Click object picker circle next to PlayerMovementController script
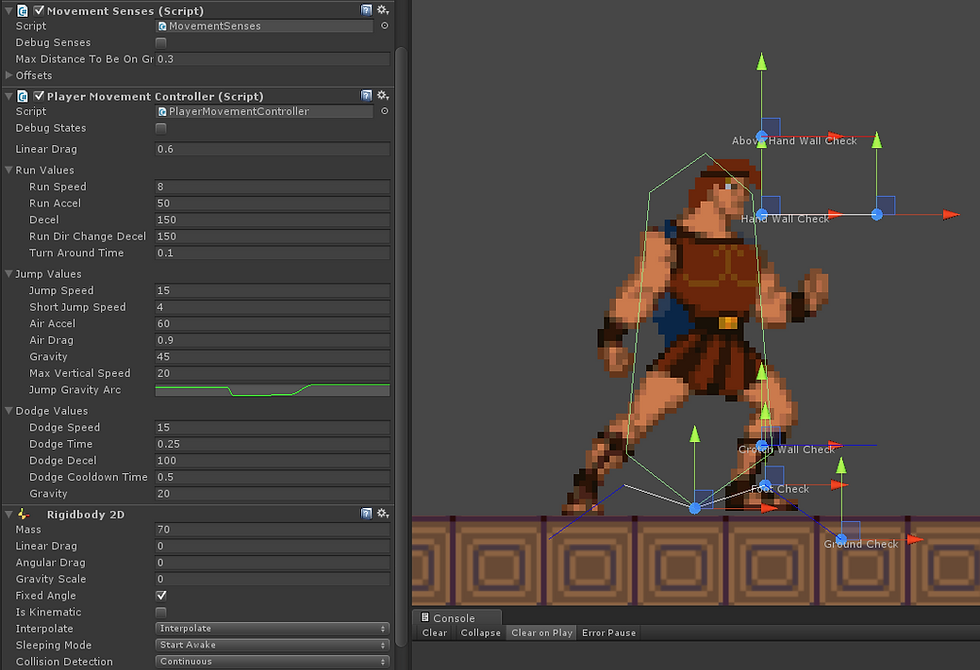Image resolution: width=980 pixels, height=670 pixels. click(384, 111)
